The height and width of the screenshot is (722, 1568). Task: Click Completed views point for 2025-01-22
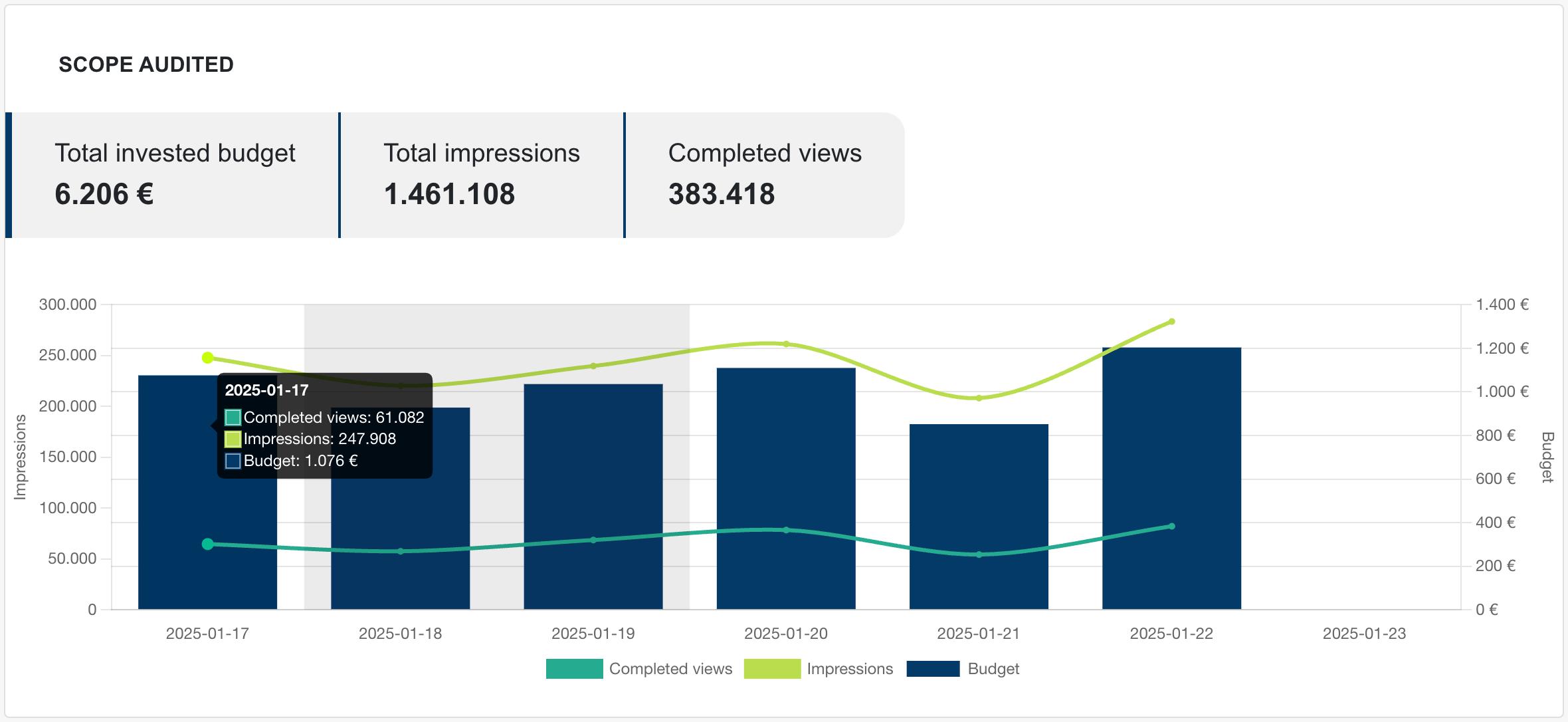pyautogui.click(x=1171, y=527)
